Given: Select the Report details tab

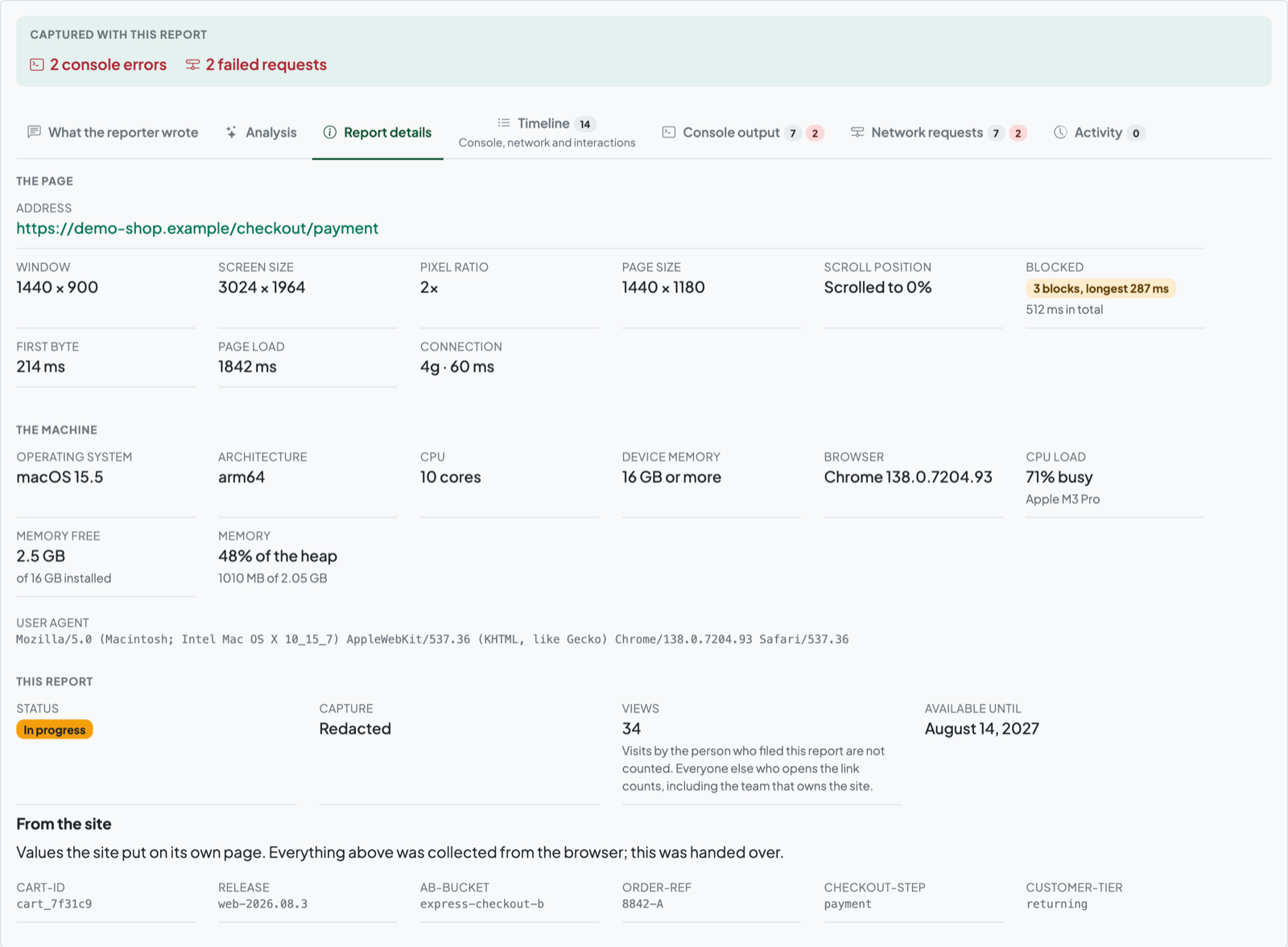Looking at the screenshot, I should tap(378, 132).
